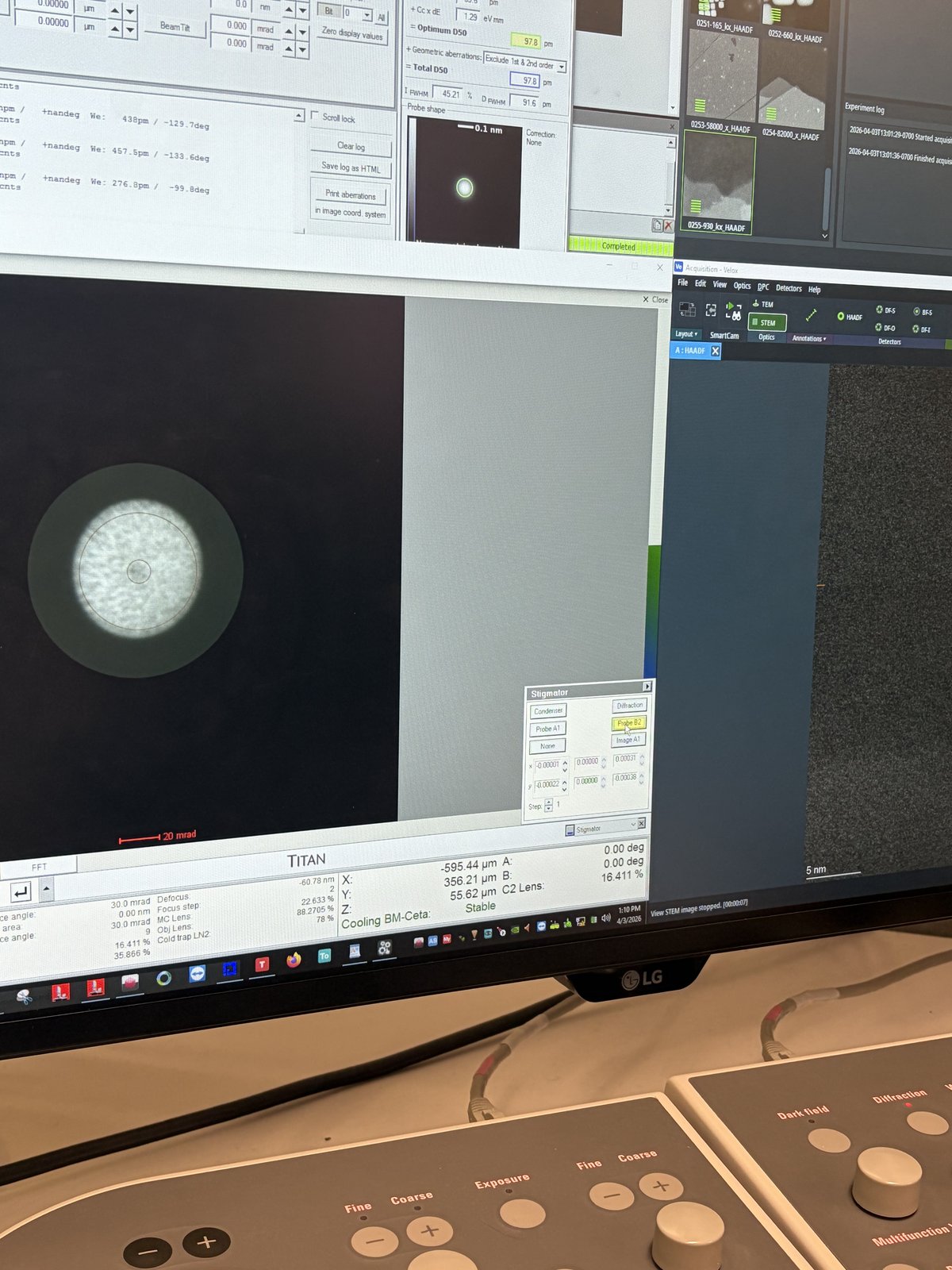Viewport: 952px width, 1270px height.
Task: Open the Help menu in Velox
Action: point(815,290)
